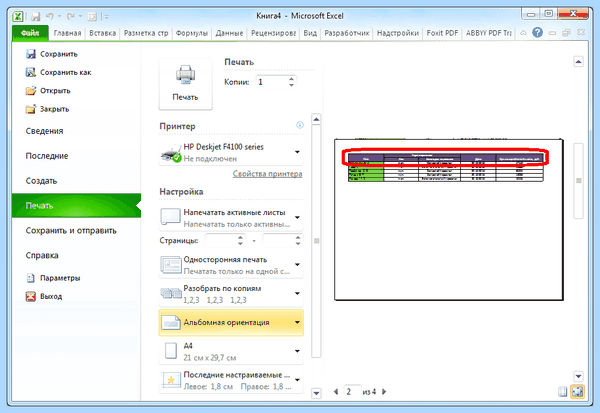Click the Страницы to field

(x=279, y=240)
